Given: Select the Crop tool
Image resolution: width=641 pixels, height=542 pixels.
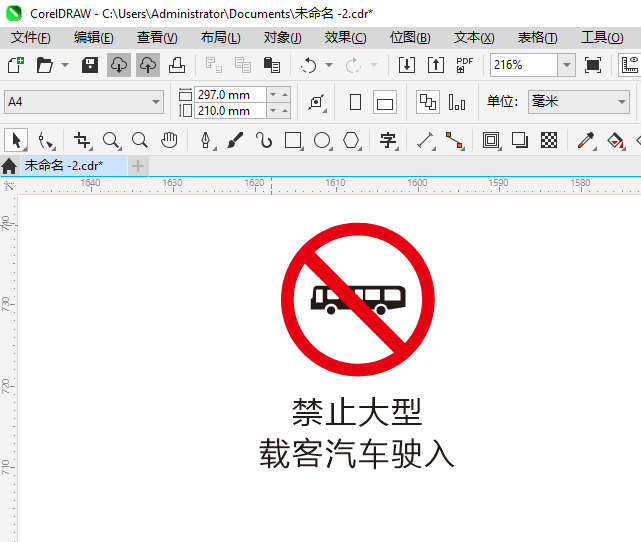Looking at the screenshot, I should (x=83, y=140).
